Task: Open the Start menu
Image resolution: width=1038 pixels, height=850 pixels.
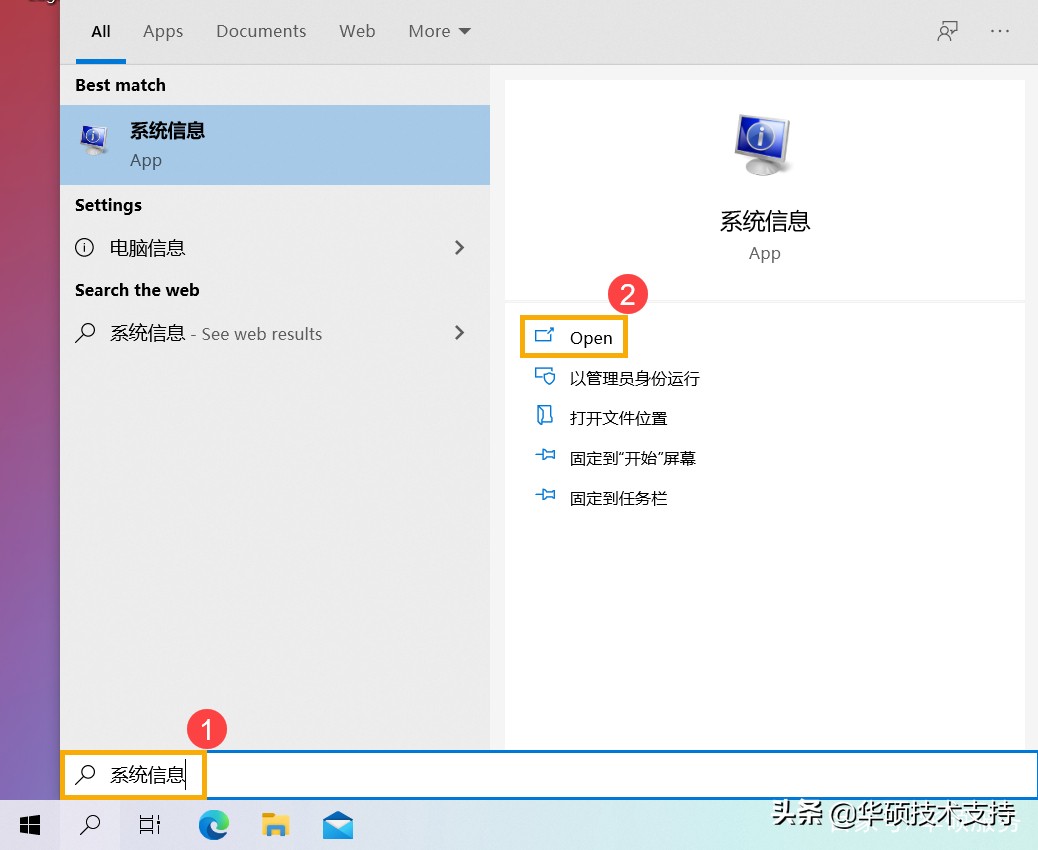Action: click(29, 825)
